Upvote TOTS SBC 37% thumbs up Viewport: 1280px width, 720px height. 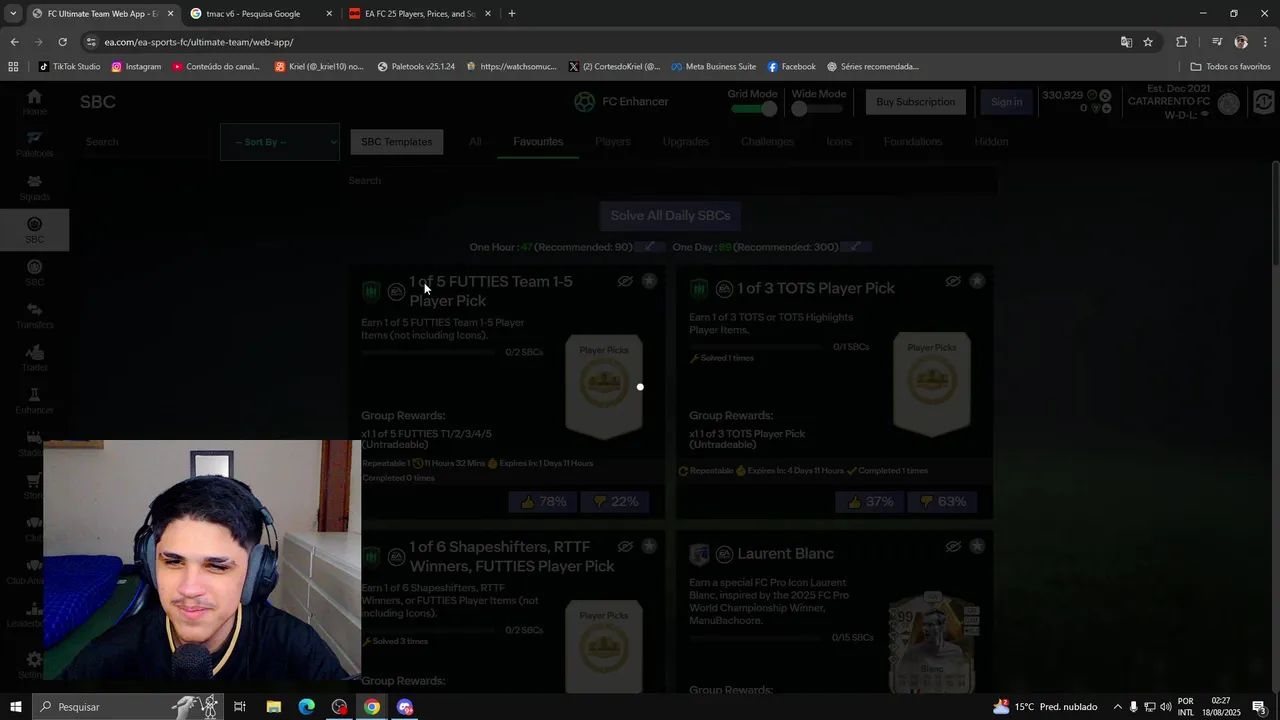pyautogui.click(x=871, y=502)
